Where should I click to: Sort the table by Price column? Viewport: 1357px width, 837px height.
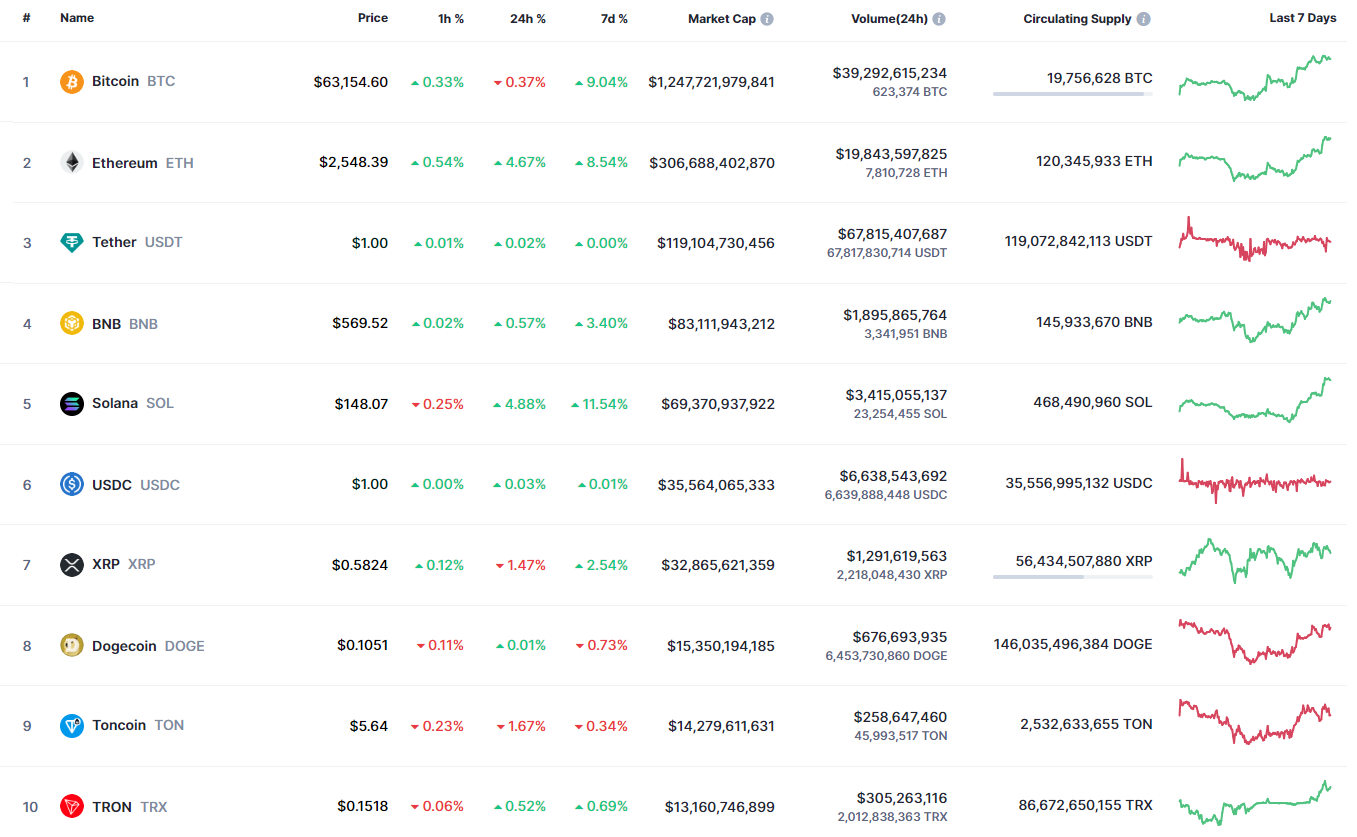pos(373,19)
